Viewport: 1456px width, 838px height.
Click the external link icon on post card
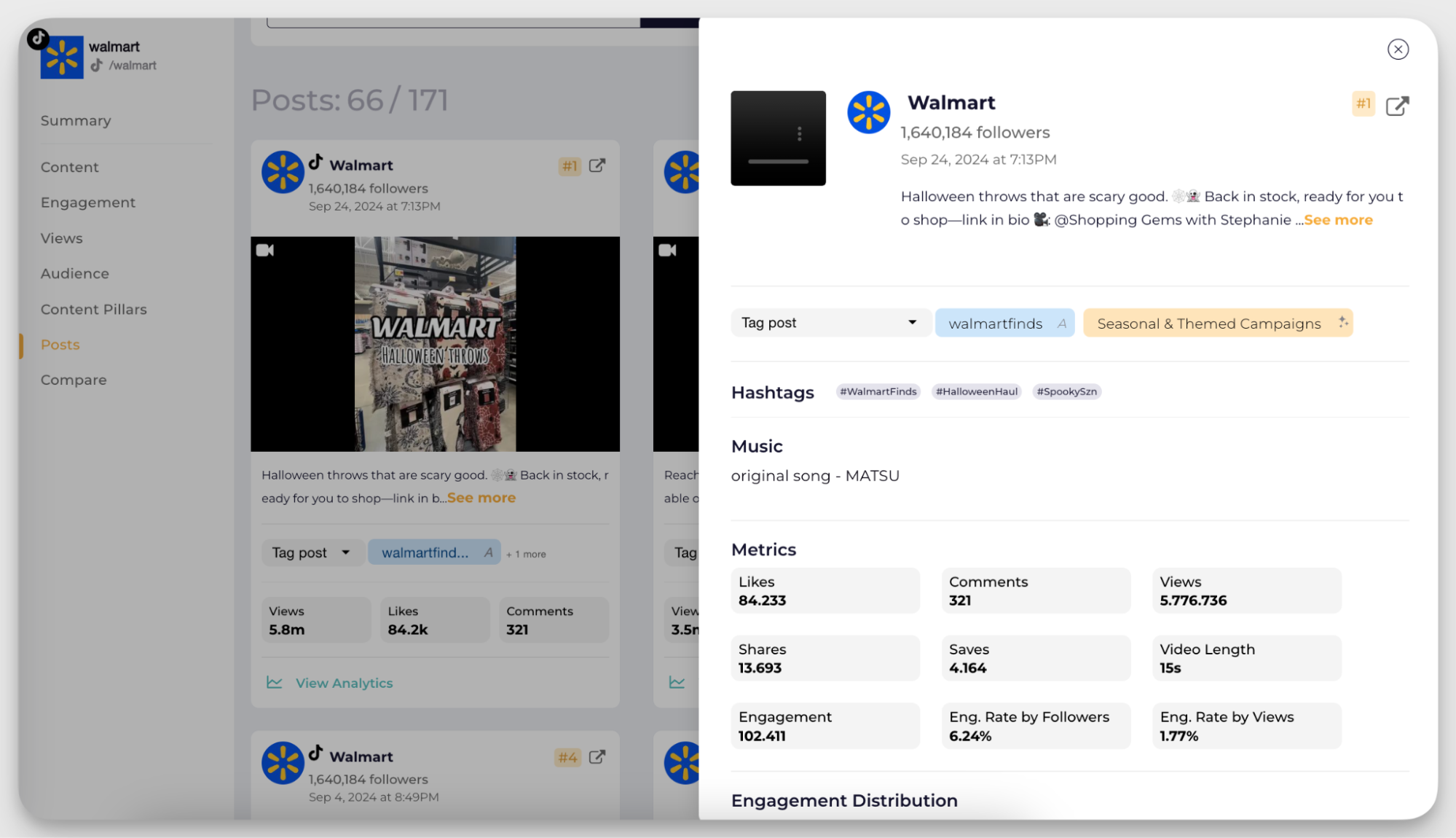597,166
